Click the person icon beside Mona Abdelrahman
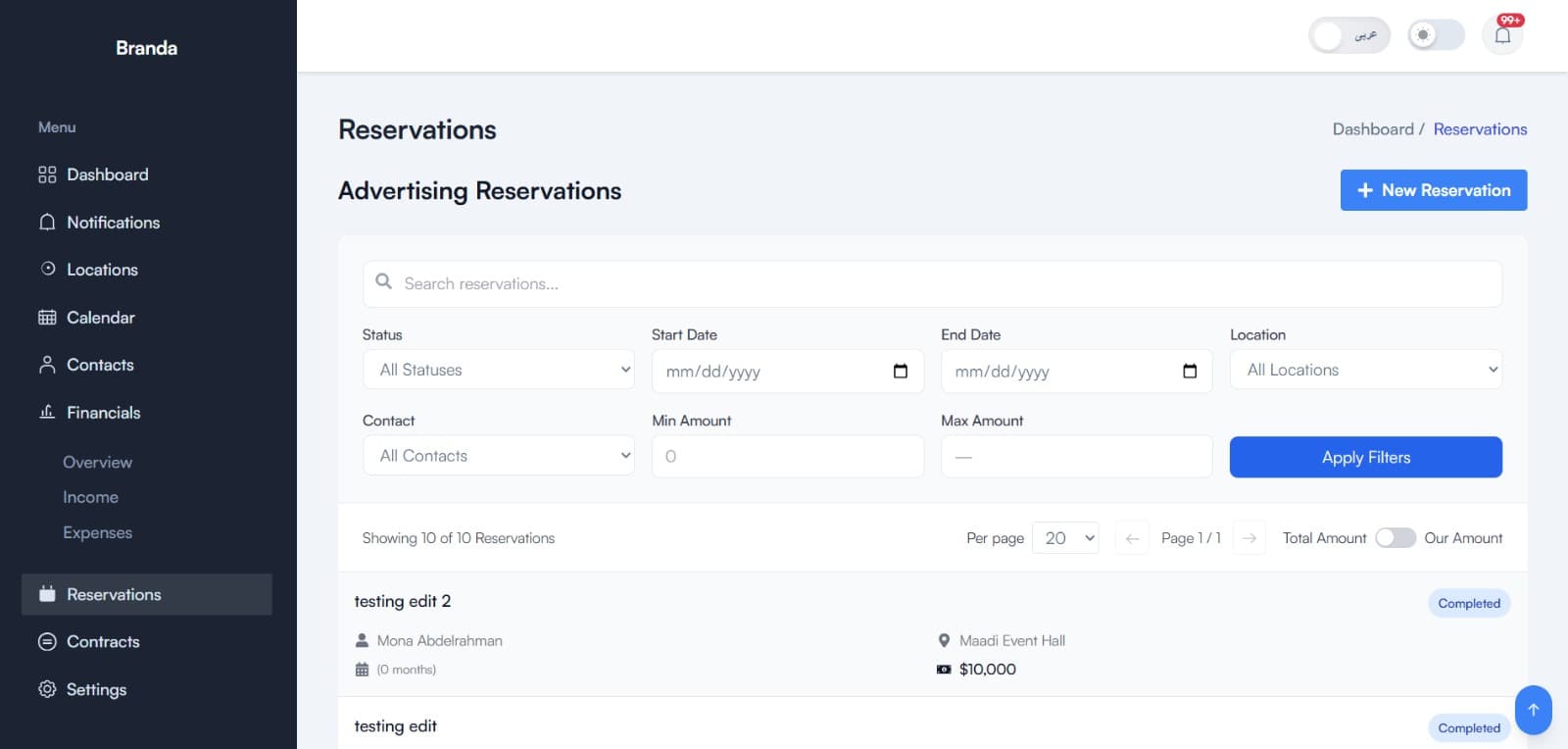The height and width of the screenshot is (749, 1568). click(362, 640)
